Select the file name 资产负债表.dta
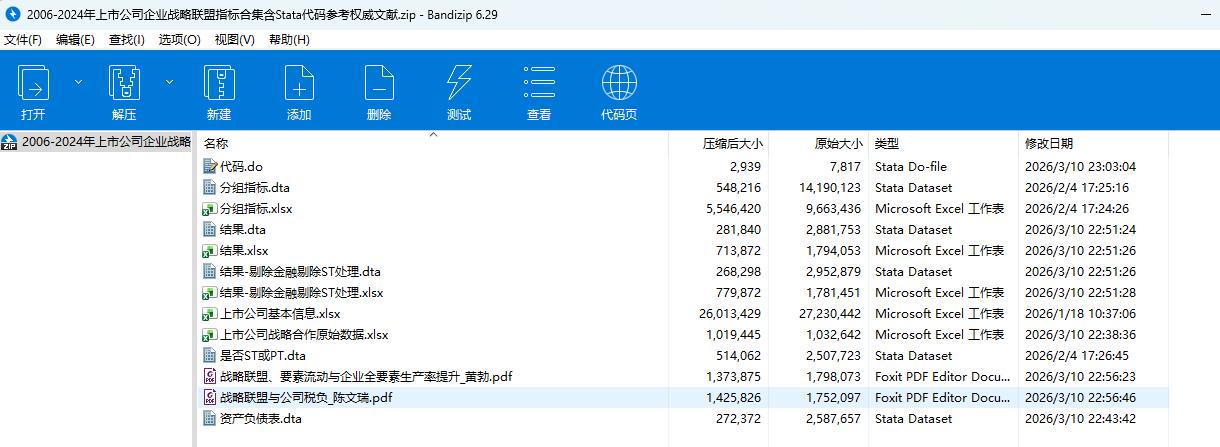The height and width of the screenshot is (447, 1220). click(x=260, y=419)
